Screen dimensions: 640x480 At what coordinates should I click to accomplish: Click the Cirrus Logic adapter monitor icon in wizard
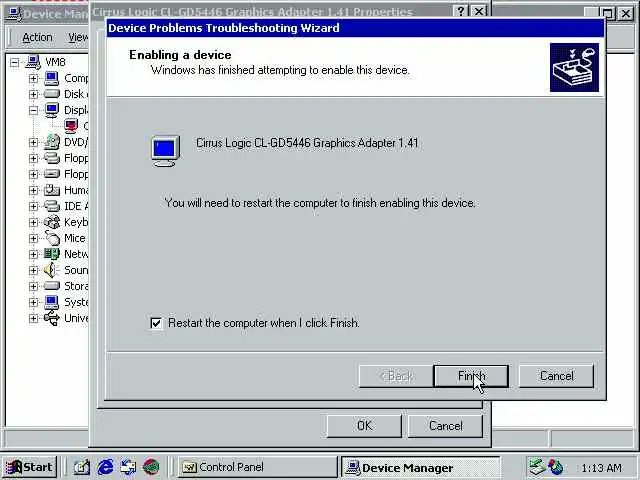(165, 151)
